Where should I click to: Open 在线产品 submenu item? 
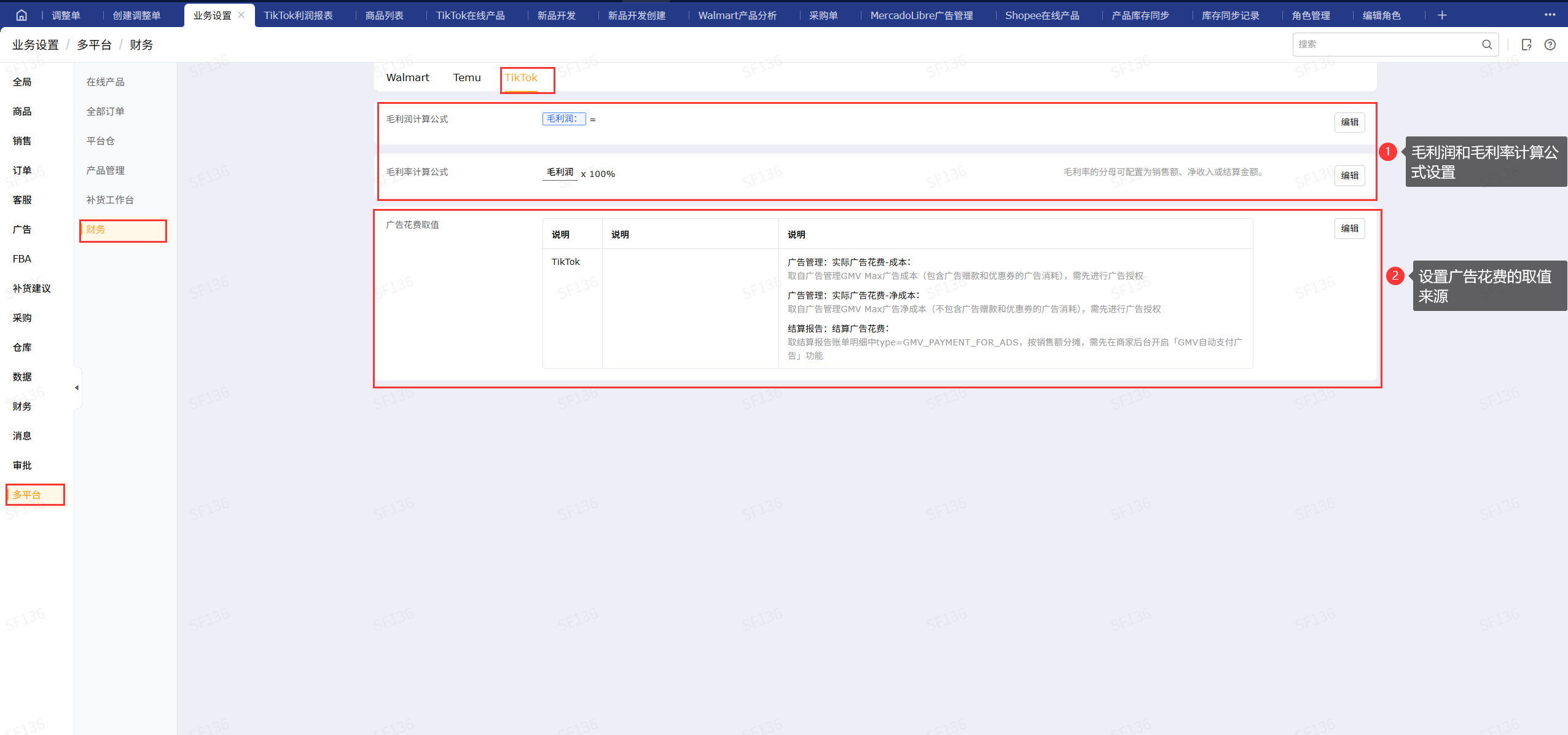(105, 82)
